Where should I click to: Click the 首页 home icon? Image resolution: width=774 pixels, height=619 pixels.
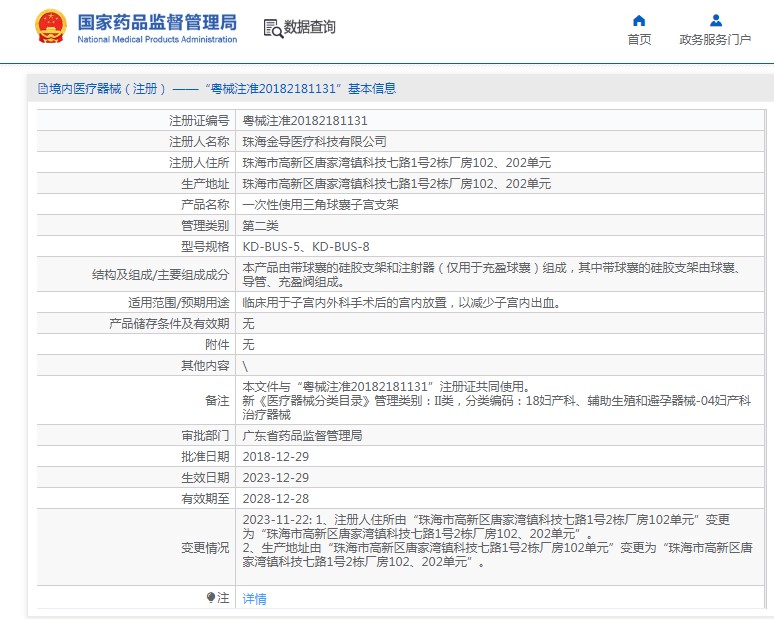(639, 20)
